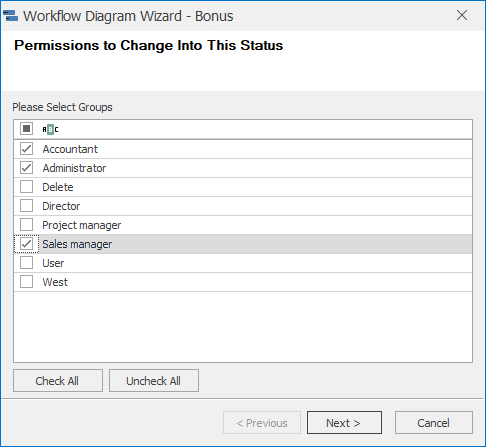The height and width of the screenshot is (447, 486).
Task: Click the Workflow Diagram Wizard title icon
Action: [x=10, y=16]
